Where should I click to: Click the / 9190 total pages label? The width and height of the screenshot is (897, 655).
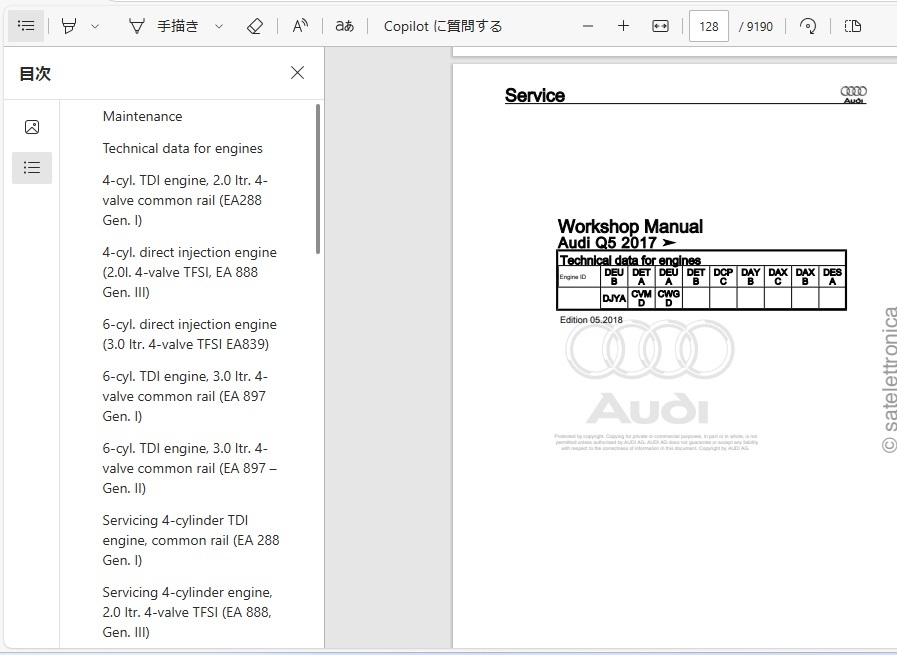tap(756, 26)
